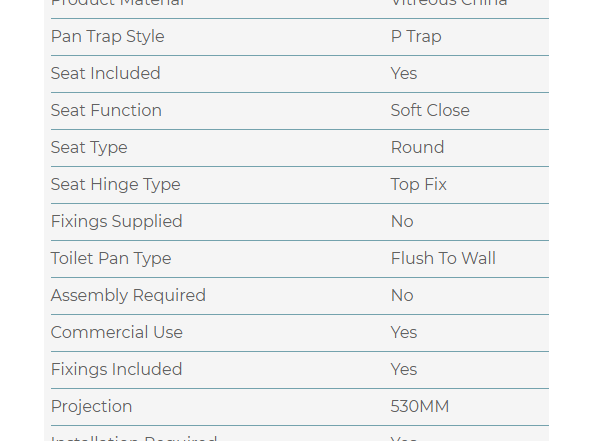
Task: Click the "Seat Included" row label
Action: coord(105,74)
